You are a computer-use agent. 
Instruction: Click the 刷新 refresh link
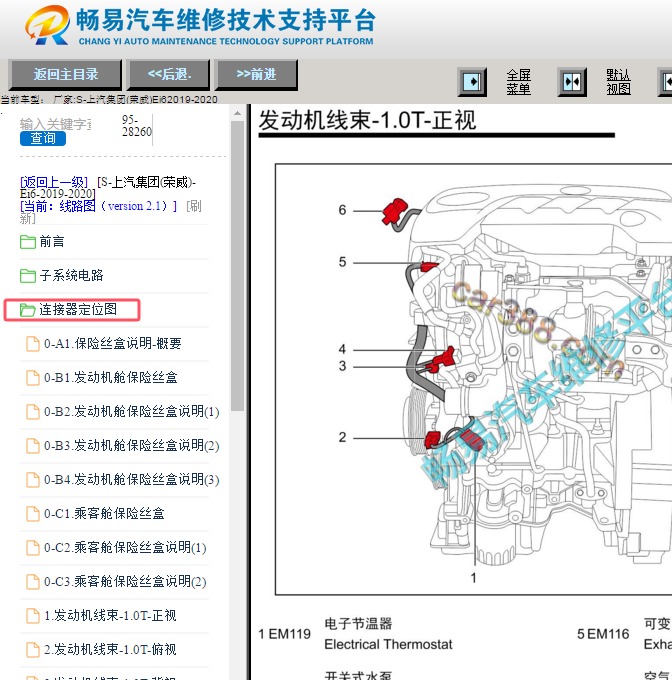(x=194, y=206)
